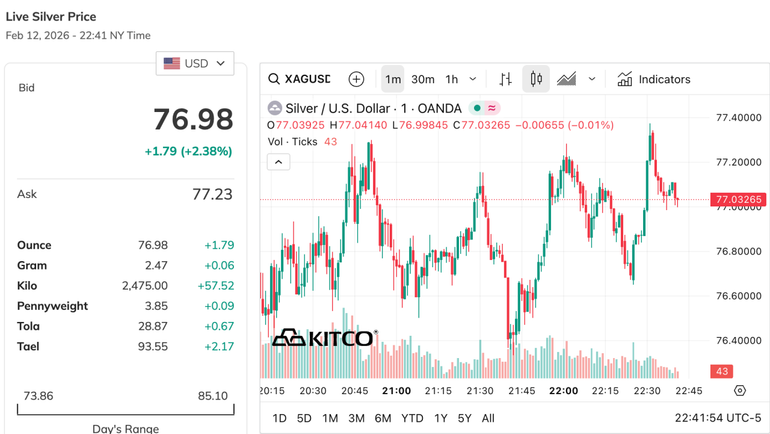Select the YTD date range
The height and width of the screenshot is (434, 770).
pos(411,418)
